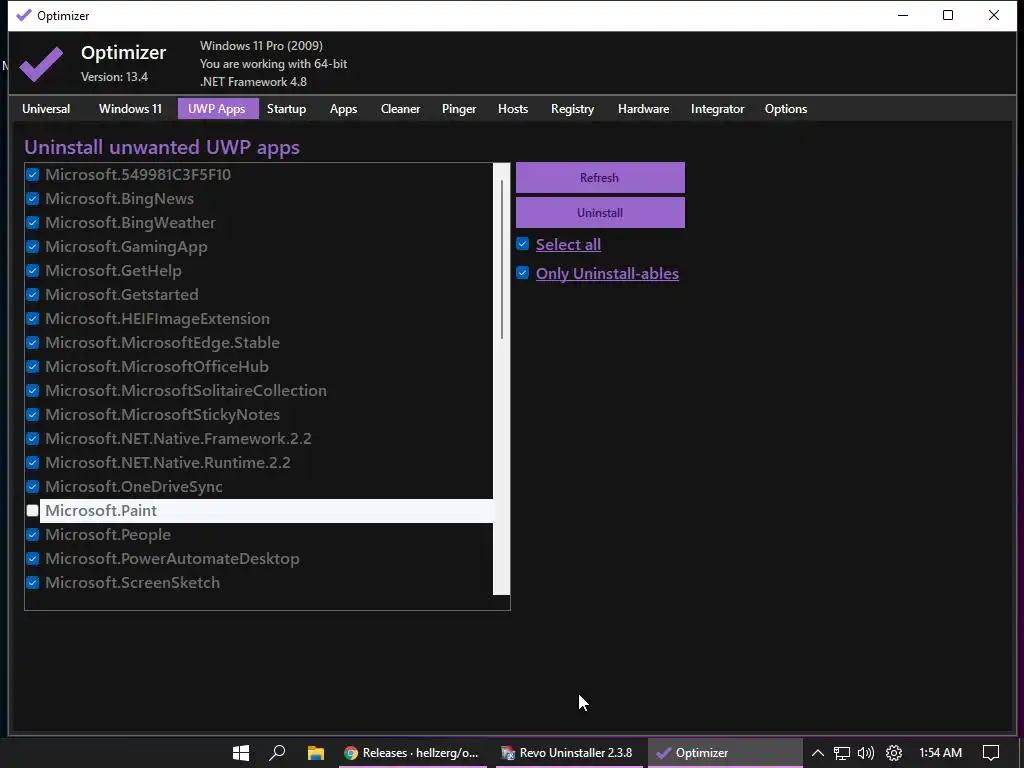Viewport: 1024px width, 768px height.
Task: Open network status tray icon
Action: [841, 753]
